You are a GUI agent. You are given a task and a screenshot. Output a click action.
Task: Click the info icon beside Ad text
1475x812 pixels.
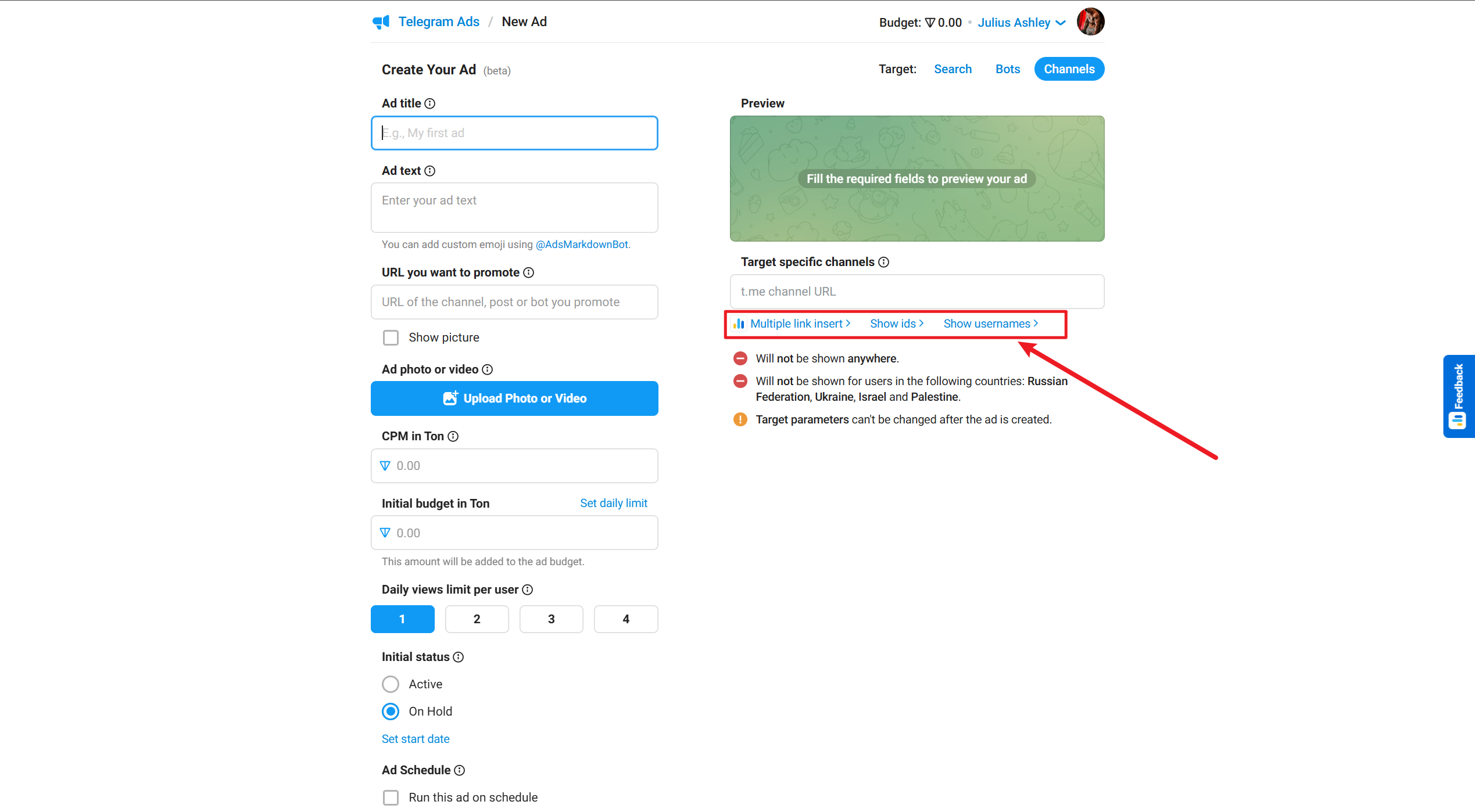coord(430,171)
